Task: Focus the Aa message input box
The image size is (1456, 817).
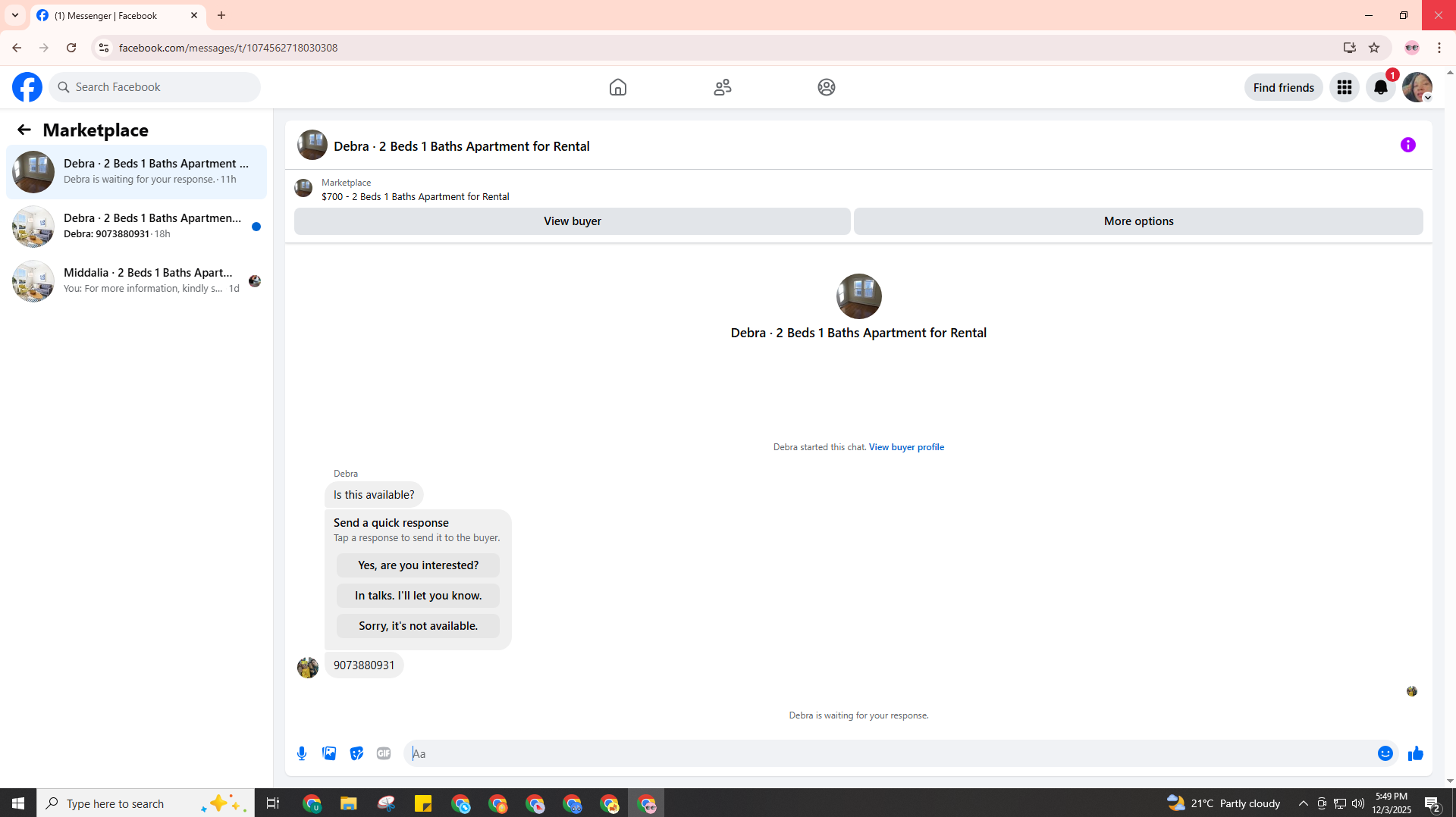Action: (890, 753)
